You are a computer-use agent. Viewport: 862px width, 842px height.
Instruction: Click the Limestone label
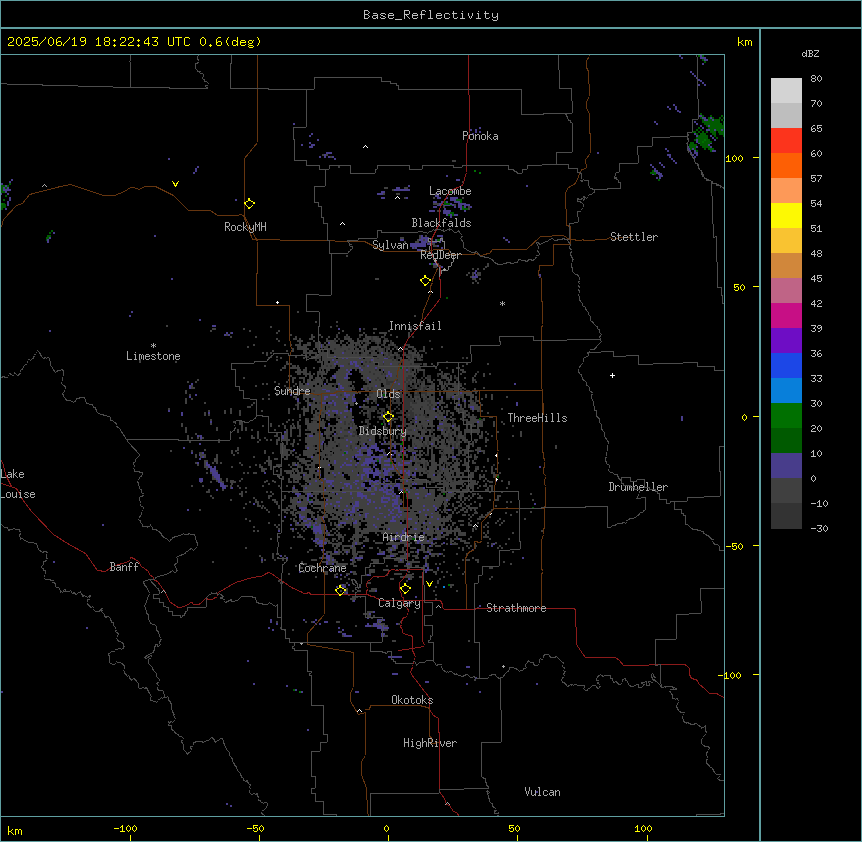coord(153,356)
